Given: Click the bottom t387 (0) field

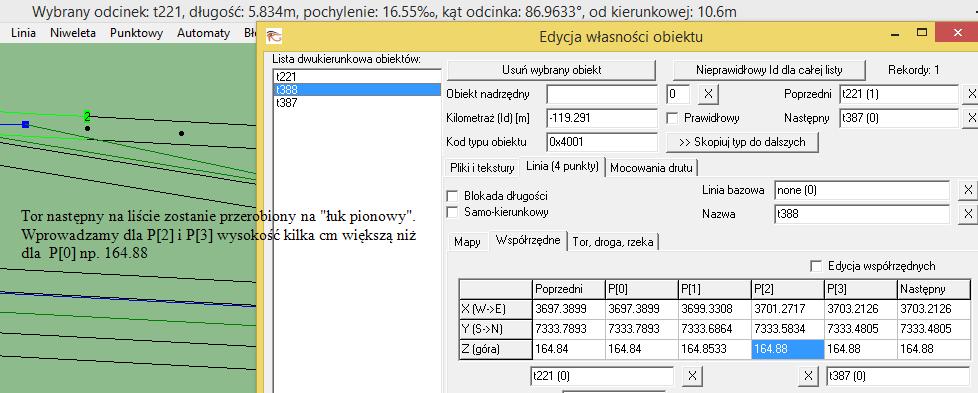Looking at the screenshot, I should 898,376.
